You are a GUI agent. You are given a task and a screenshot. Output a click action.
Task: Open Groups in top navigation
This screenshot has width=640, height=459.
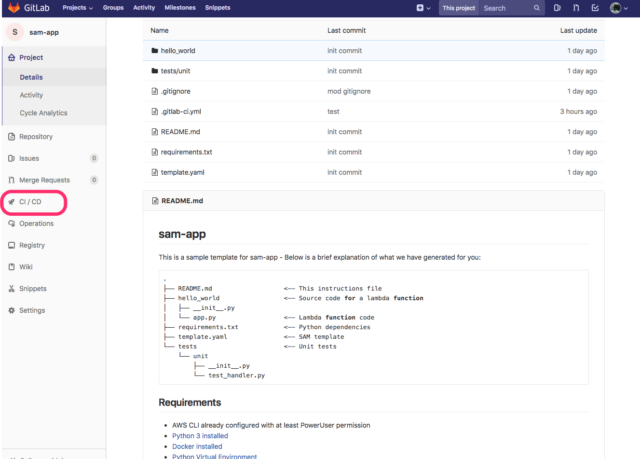113,8
